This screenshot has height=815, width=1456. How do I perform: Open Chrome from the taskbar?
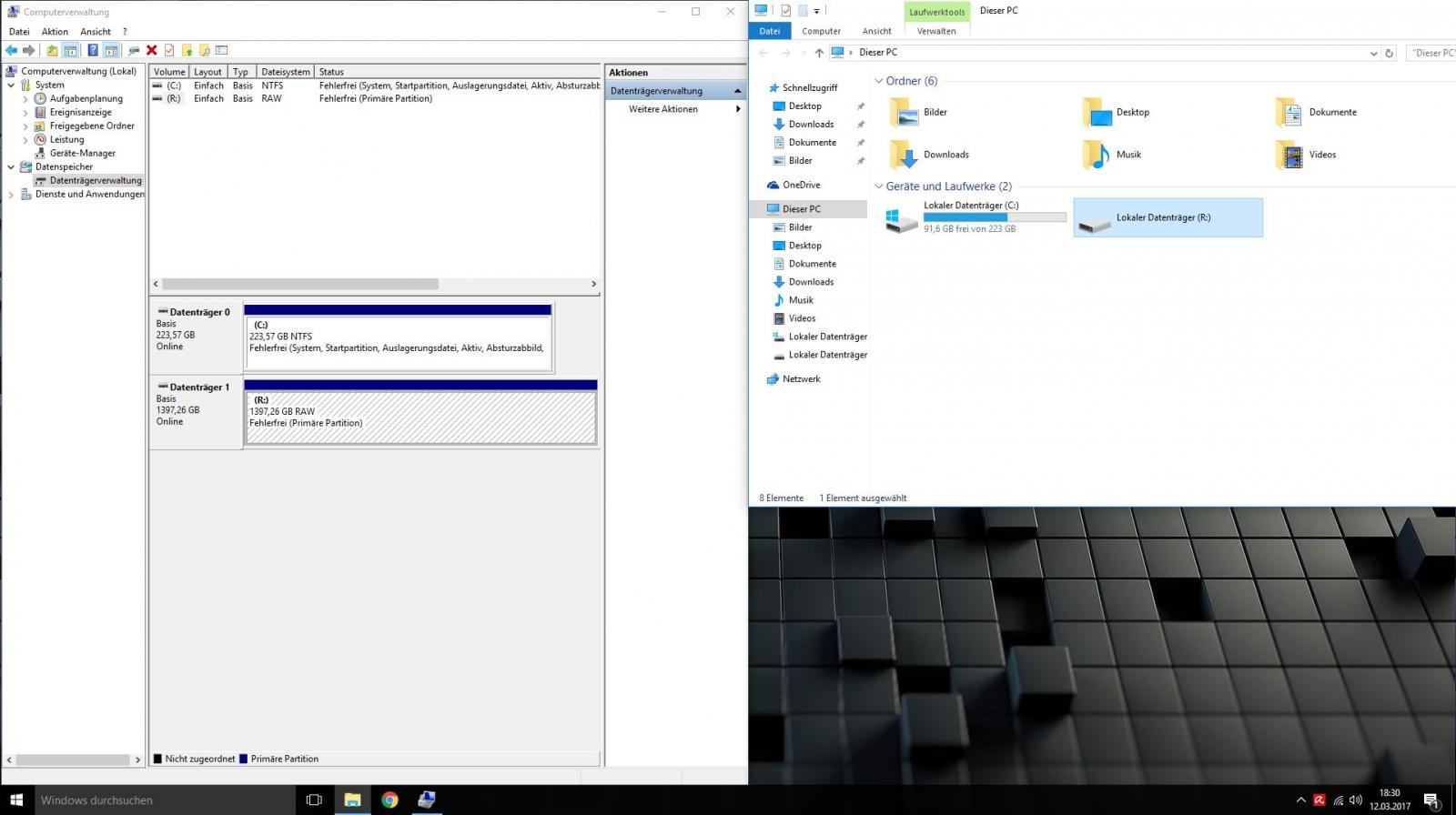point(389,800)
